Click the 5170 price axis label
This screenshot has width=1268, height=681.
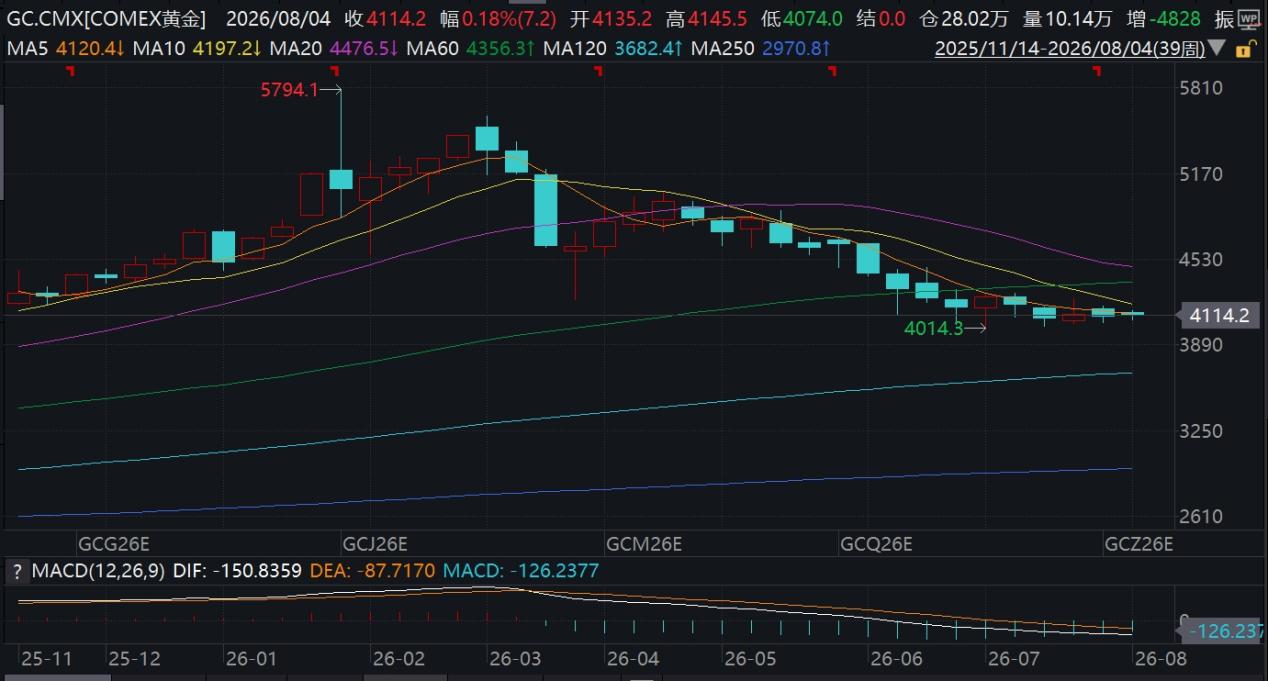(1203, 174)
